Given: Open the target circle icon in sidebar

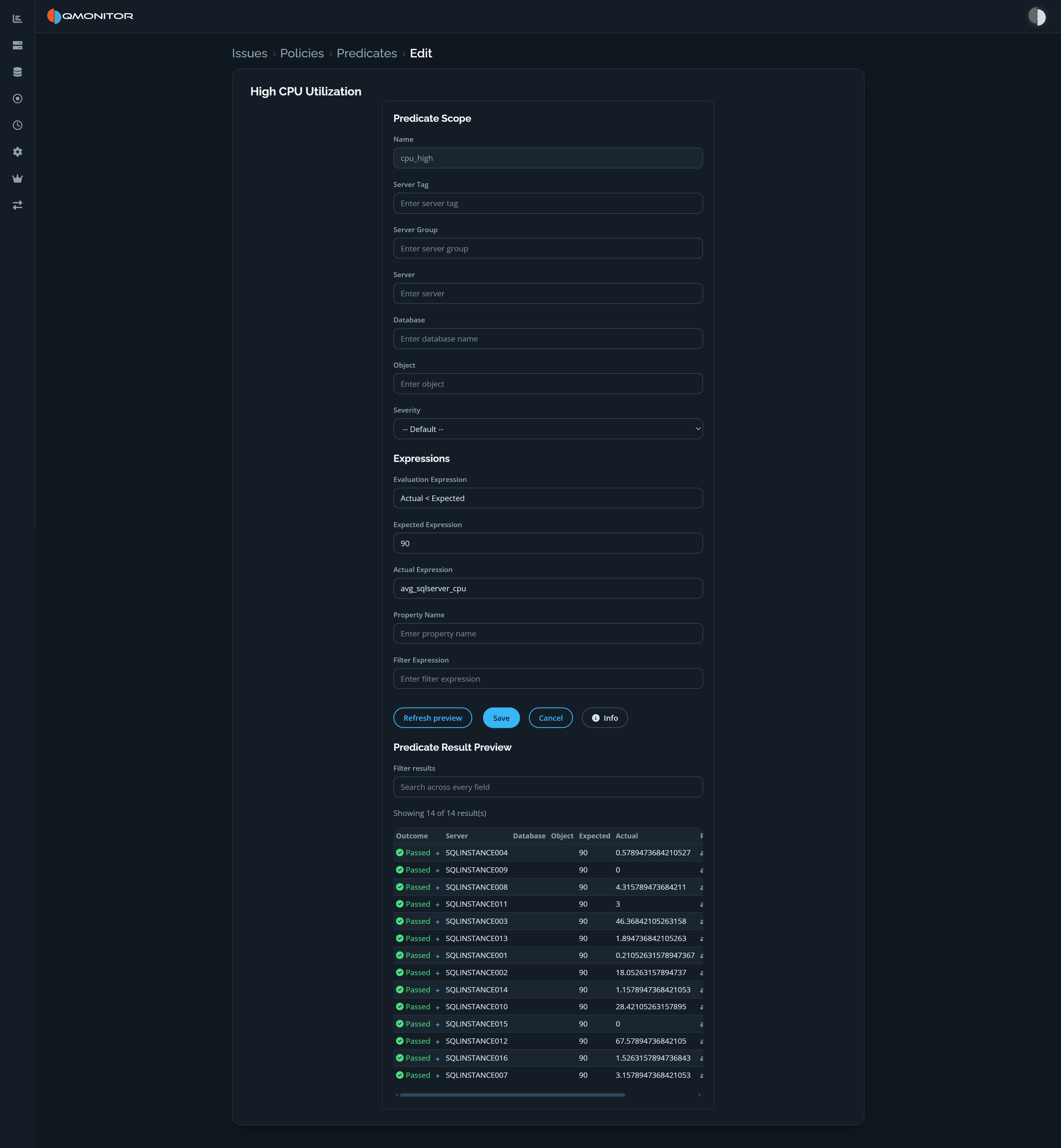Looking at the screenshot, I should [17, 99].
